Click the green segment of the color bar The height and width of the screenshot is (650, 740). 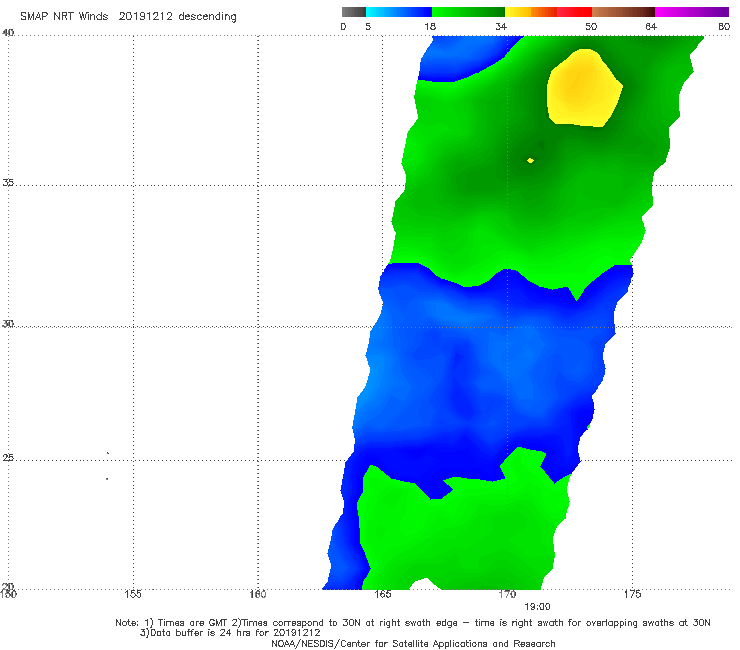click(468, 12)
